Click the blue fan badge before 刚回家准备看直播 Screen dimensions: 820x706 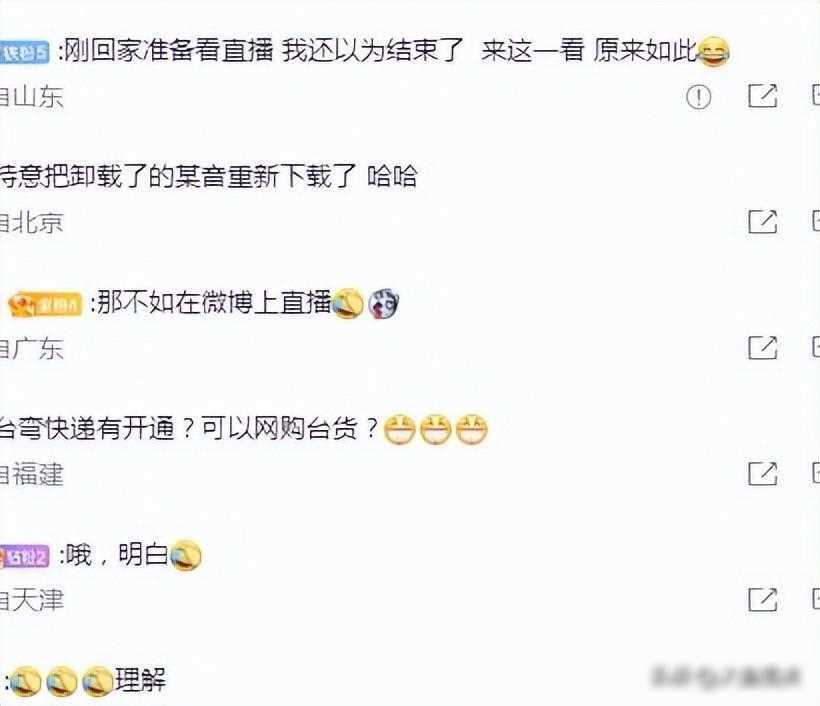tap(25, 53)
